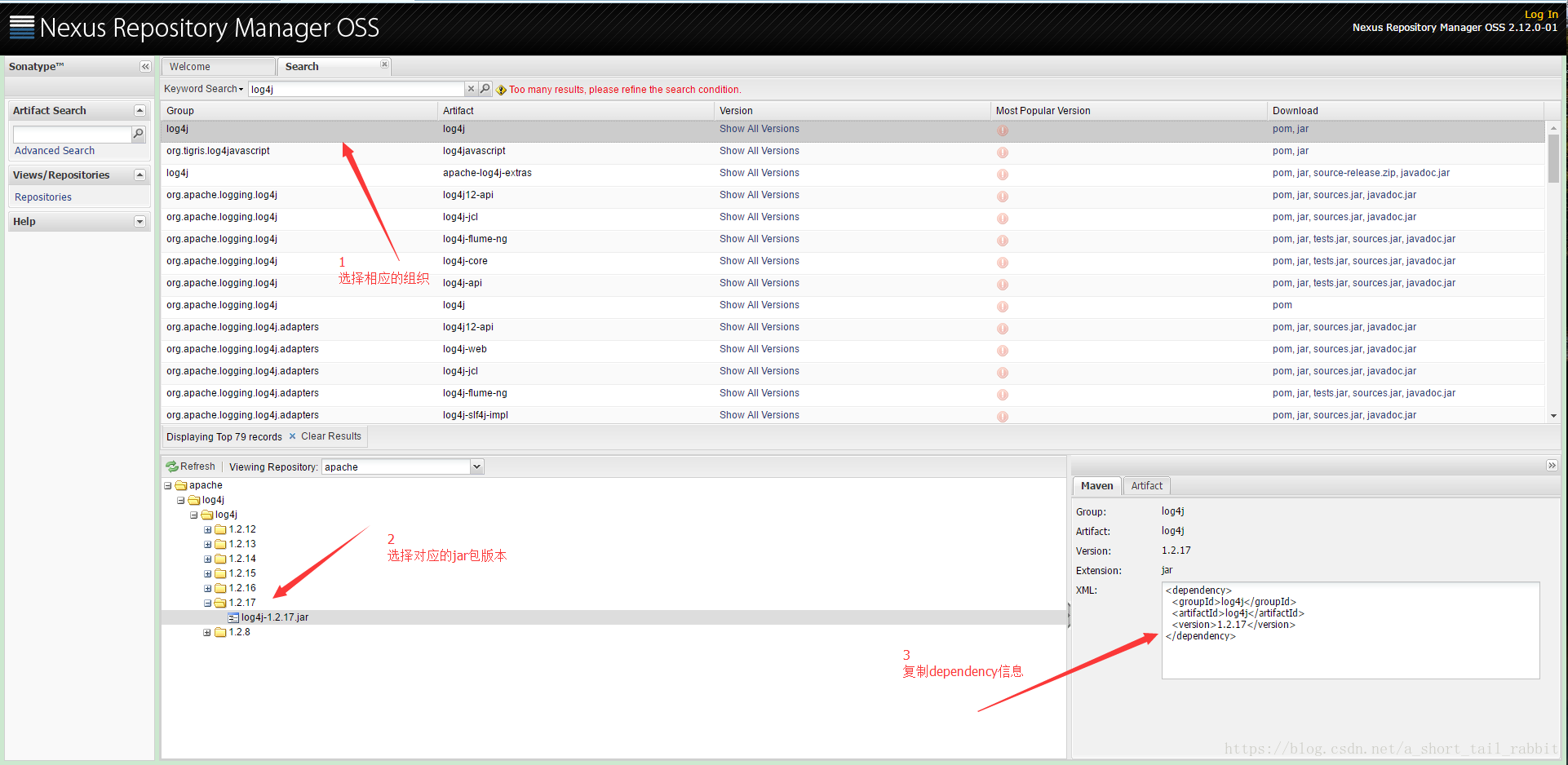1568x765 pixels.
Task: Sort by the Artifact column header
Action: tap(576, 111)
